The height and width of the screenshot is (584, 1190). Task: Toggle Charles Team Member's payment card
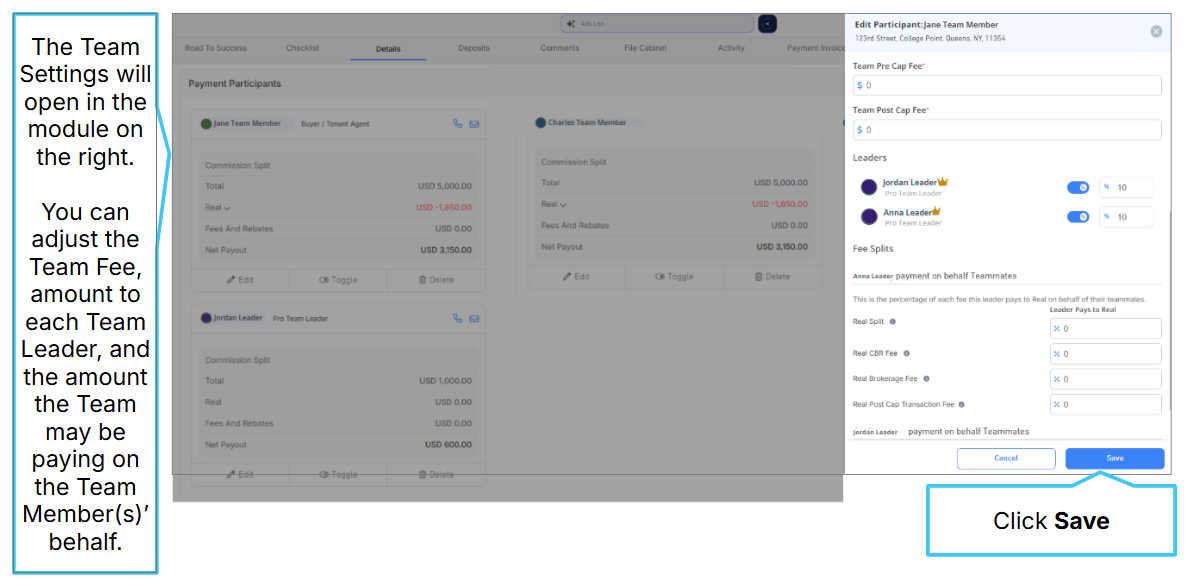674,277
